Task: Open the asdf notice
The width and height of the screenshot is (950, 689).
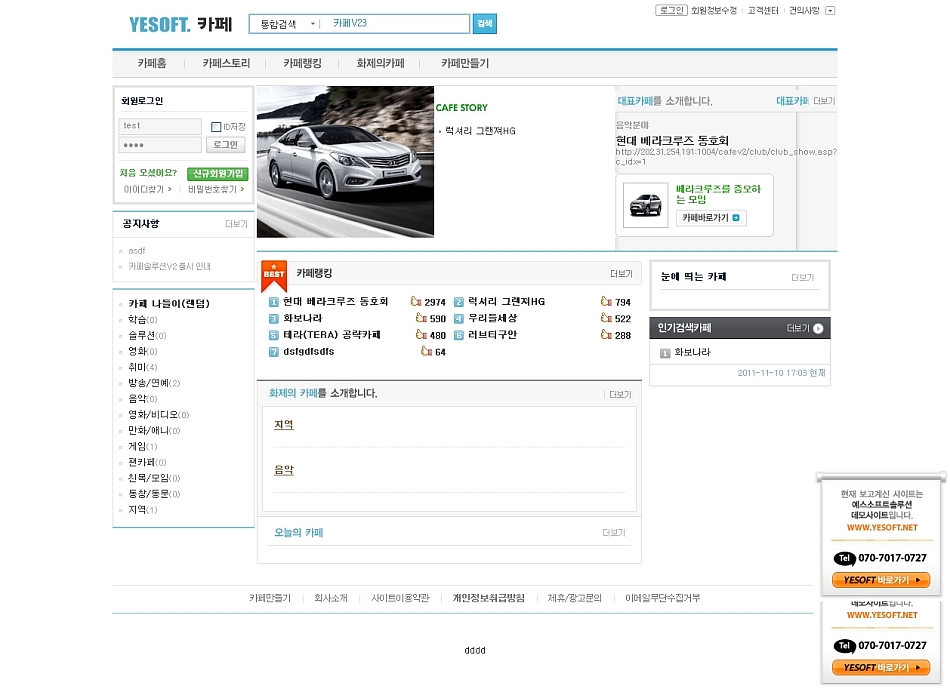Action: pyautogui.click(x=136, y=250)
